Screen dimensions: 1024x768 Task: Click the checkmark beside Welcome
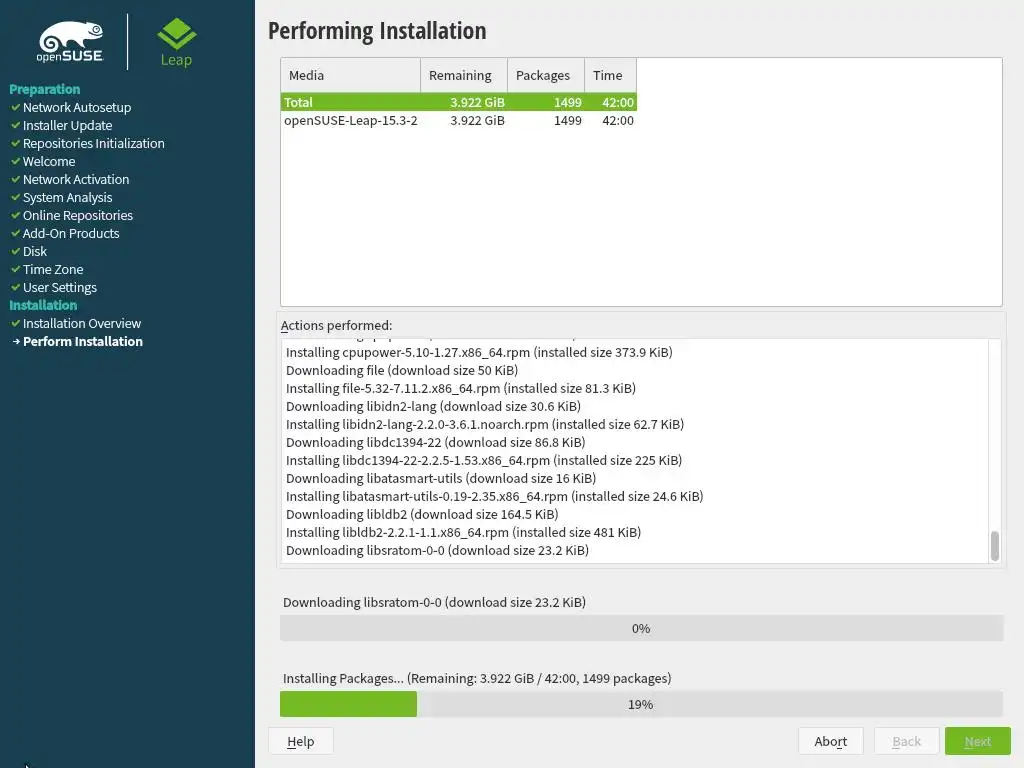(x=16, y=161)
